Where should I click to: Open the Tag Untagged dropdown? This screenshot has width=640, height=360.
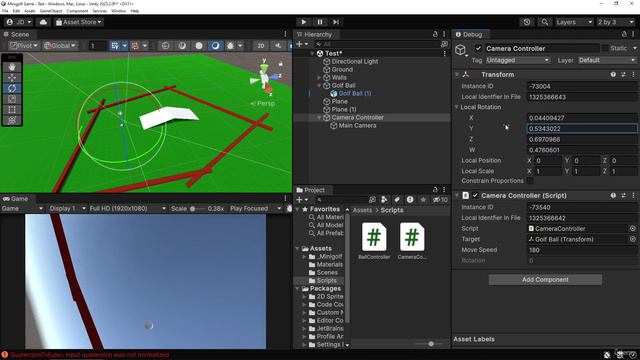click(x=518, y=60)
